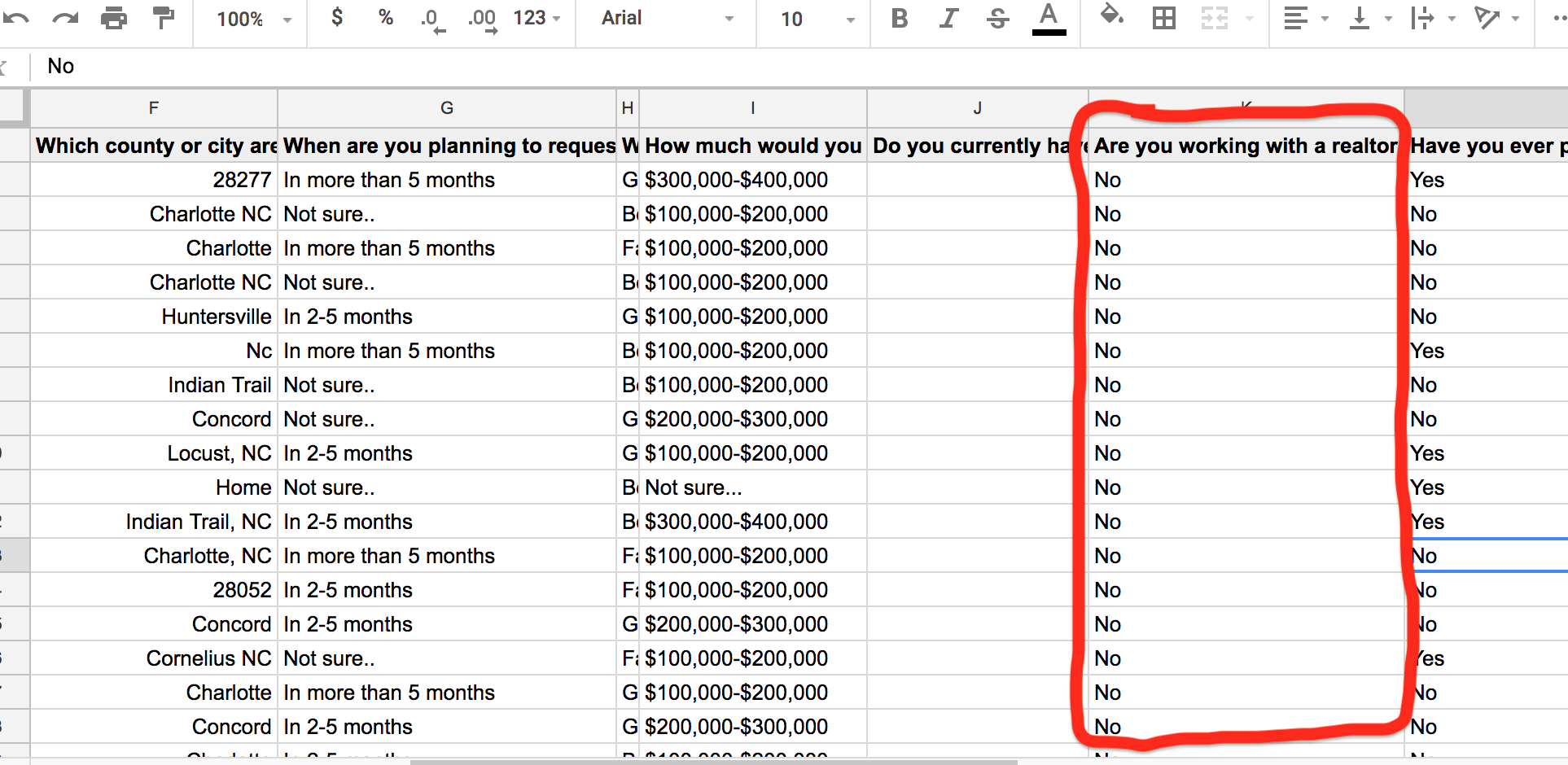Click the Redo arrow icon
1568x765 pixels.
pyautogui.click(x=64, y=18)
